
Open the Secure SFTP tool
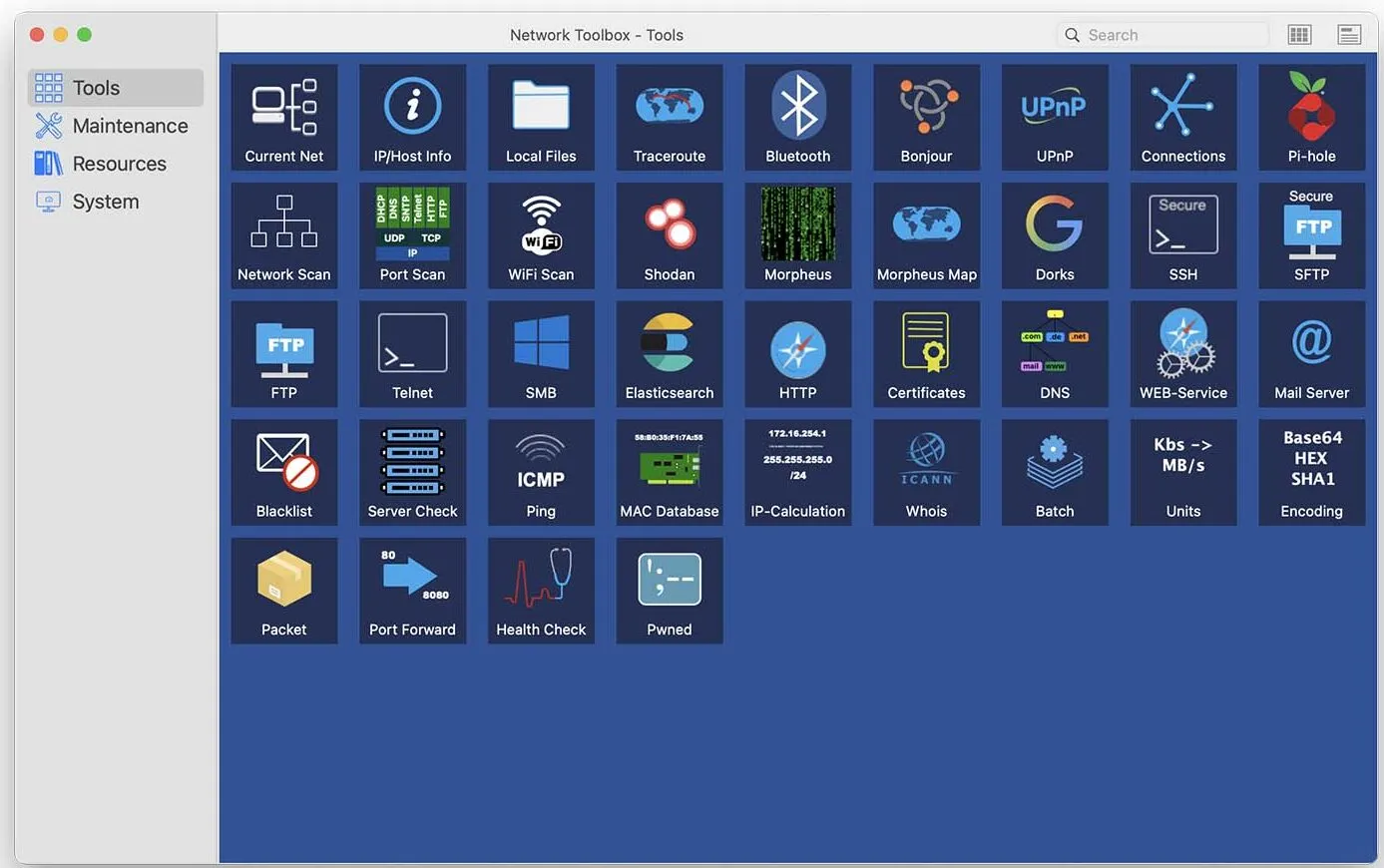(x=1311, y=234)
